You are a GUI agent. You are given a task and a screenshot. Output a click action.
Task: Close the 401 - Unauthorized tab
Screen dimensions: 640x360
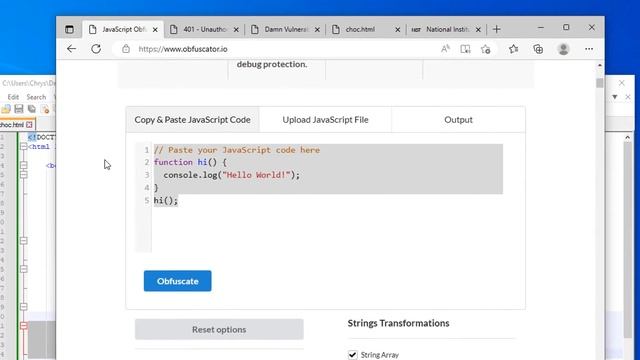[236, 29]
